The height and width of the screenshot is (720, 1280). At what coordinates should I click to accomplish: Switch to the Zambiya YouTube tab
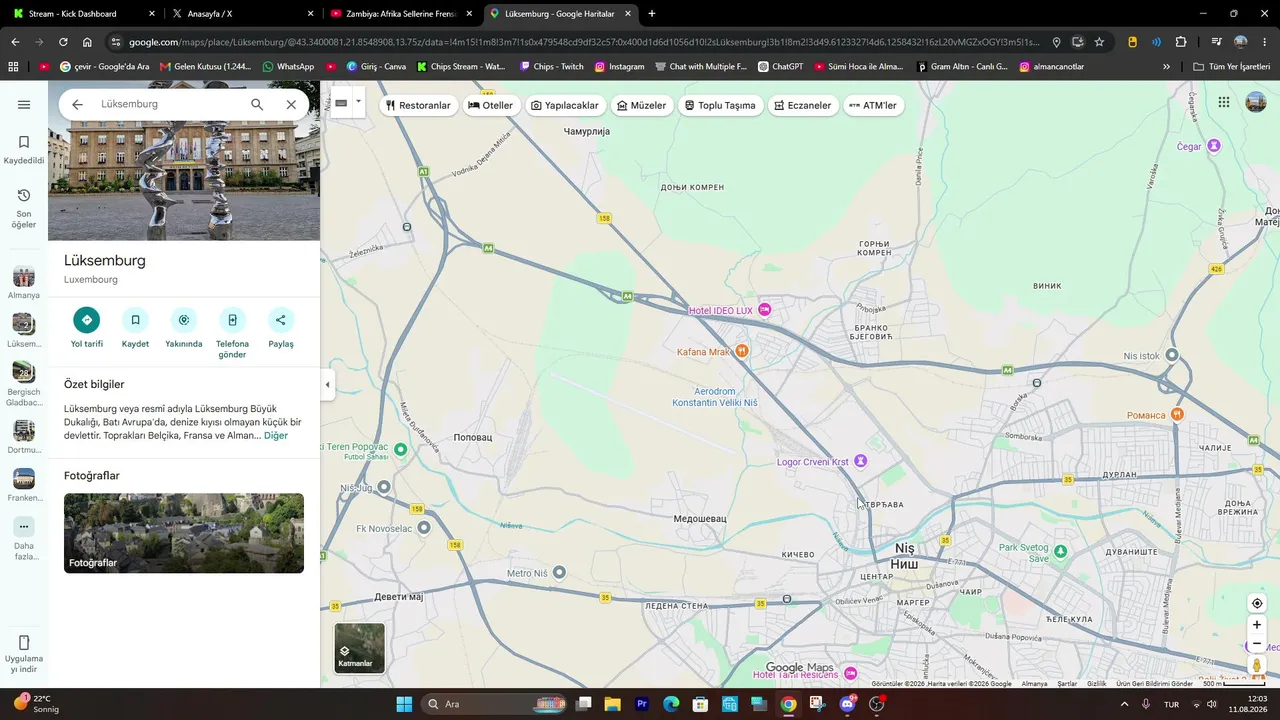pos(402,14)
